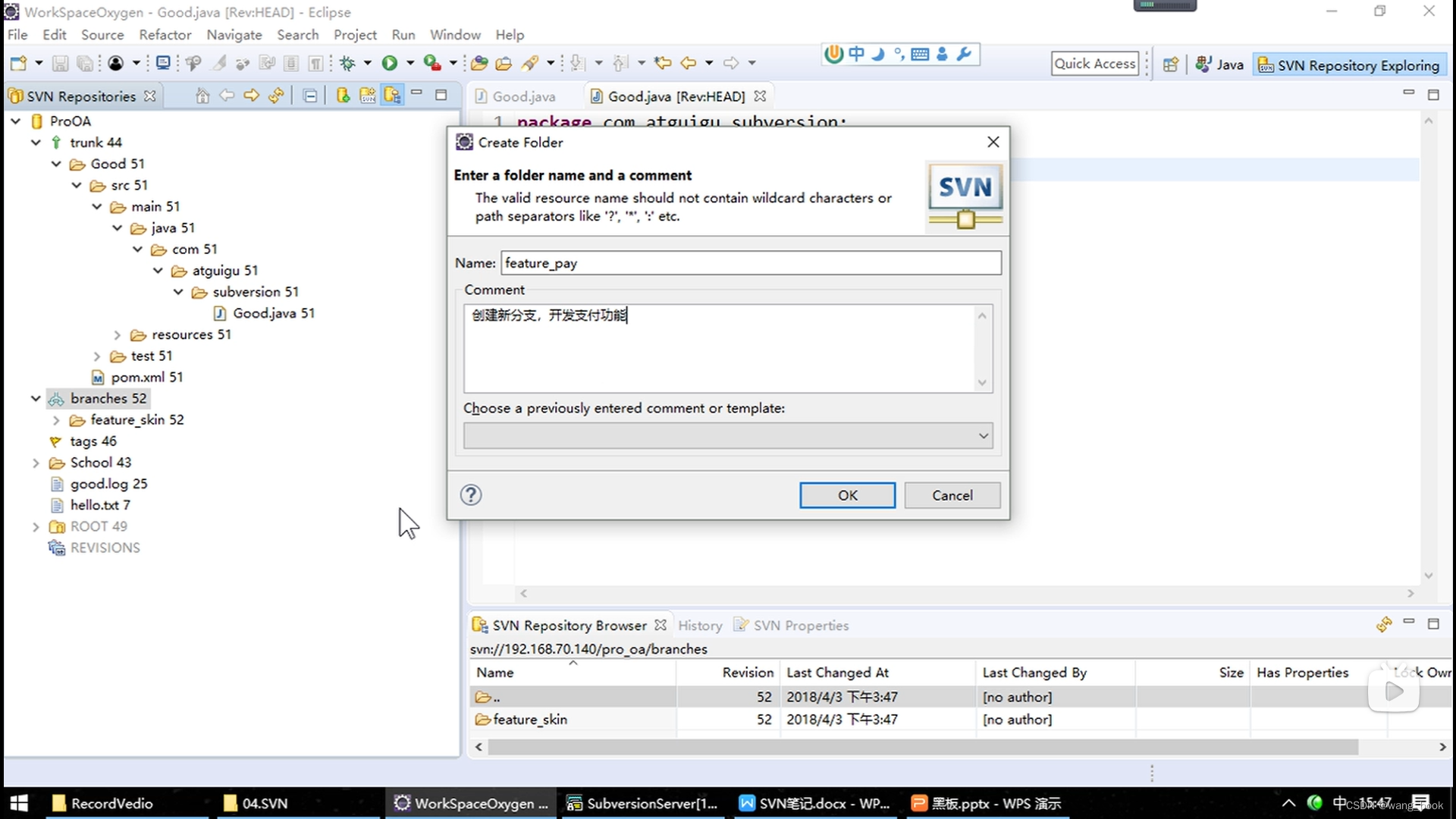The width and height of the screenshot is (1456, 819).
Task: Switch to the Java perspective
Action: pos(1219,64)
